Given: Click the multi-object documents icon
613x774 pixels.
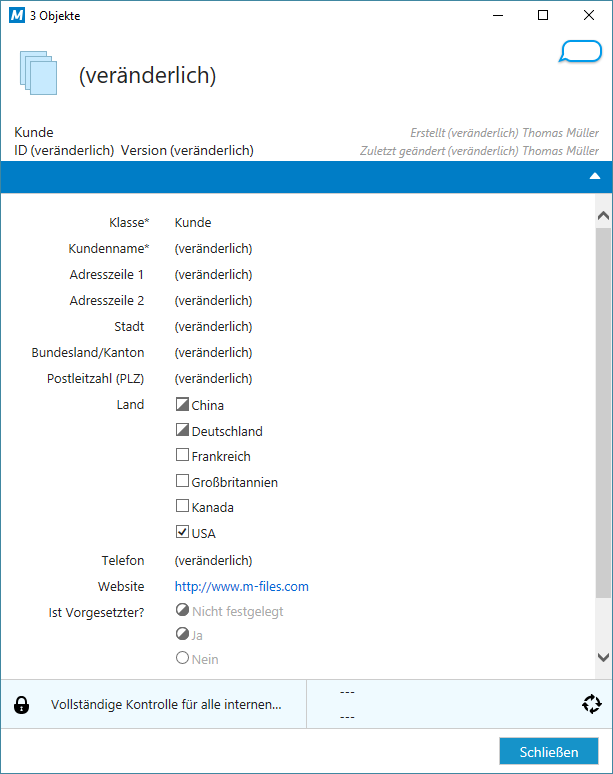Looking at the screenshot, I should pyautogui.click(x=39, y=73).
